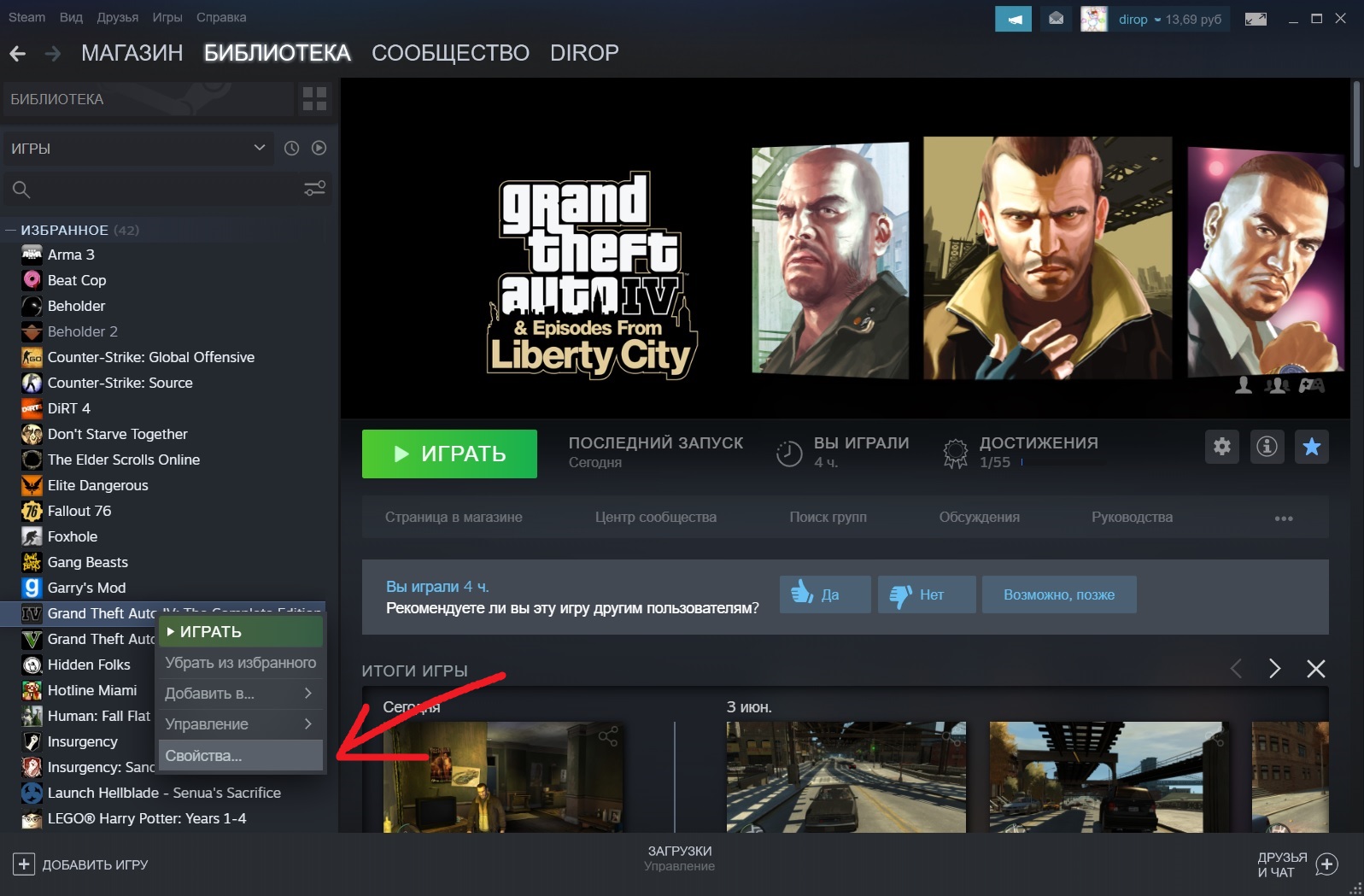The height and width of the screenshot is (896, 1364).
Task: Toggle favorite star for GTA IV
Action: point(1312,446)
